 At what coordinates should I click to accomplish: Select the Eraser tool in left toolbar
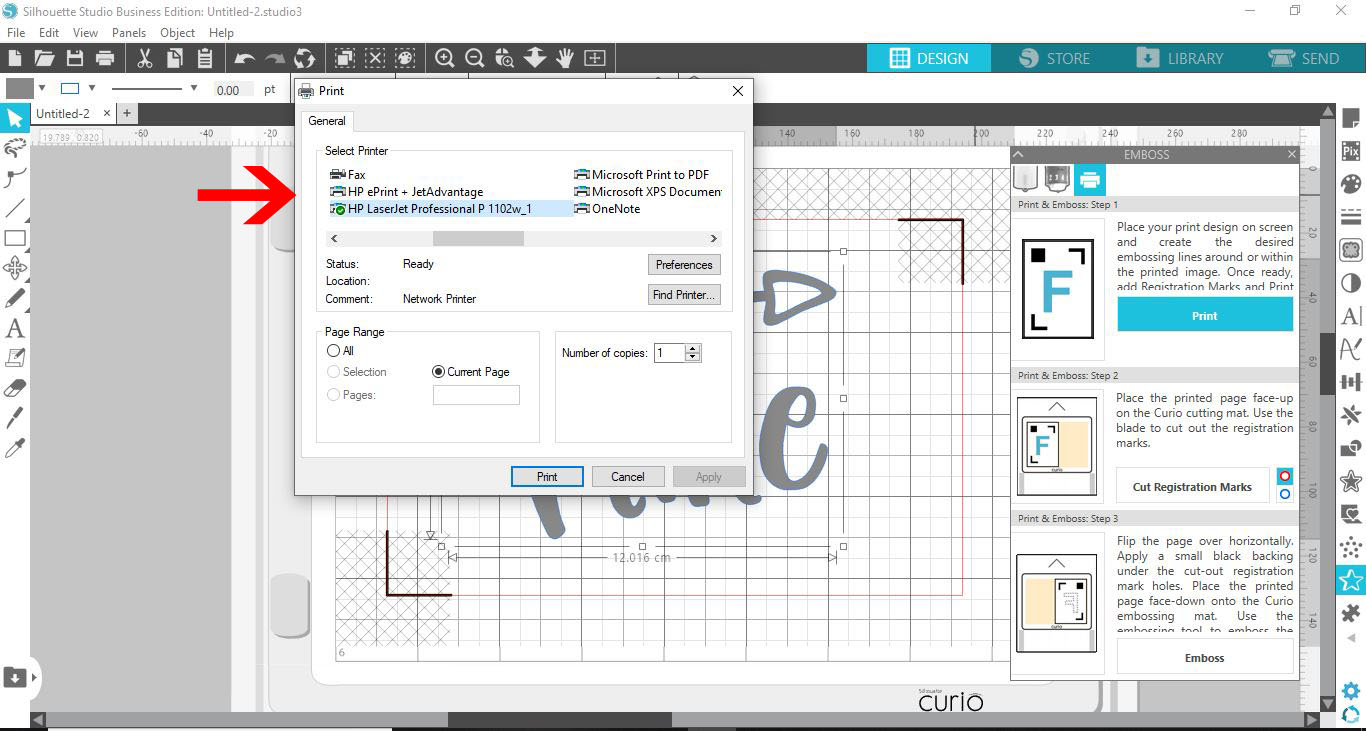[15, 388]
